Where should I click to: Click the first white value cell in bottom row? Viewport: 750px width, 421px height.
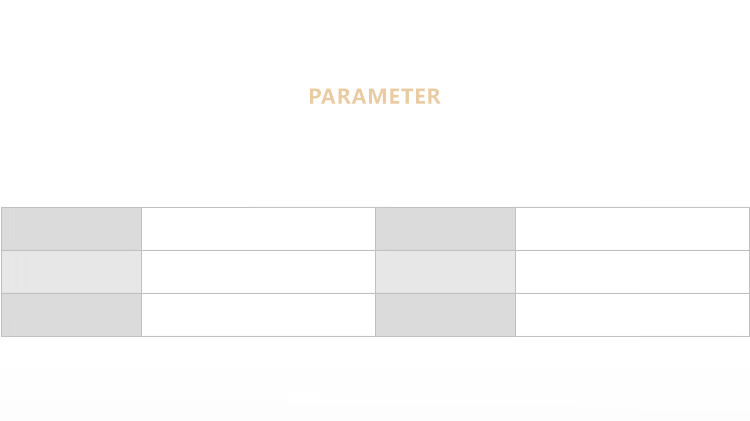258,315
